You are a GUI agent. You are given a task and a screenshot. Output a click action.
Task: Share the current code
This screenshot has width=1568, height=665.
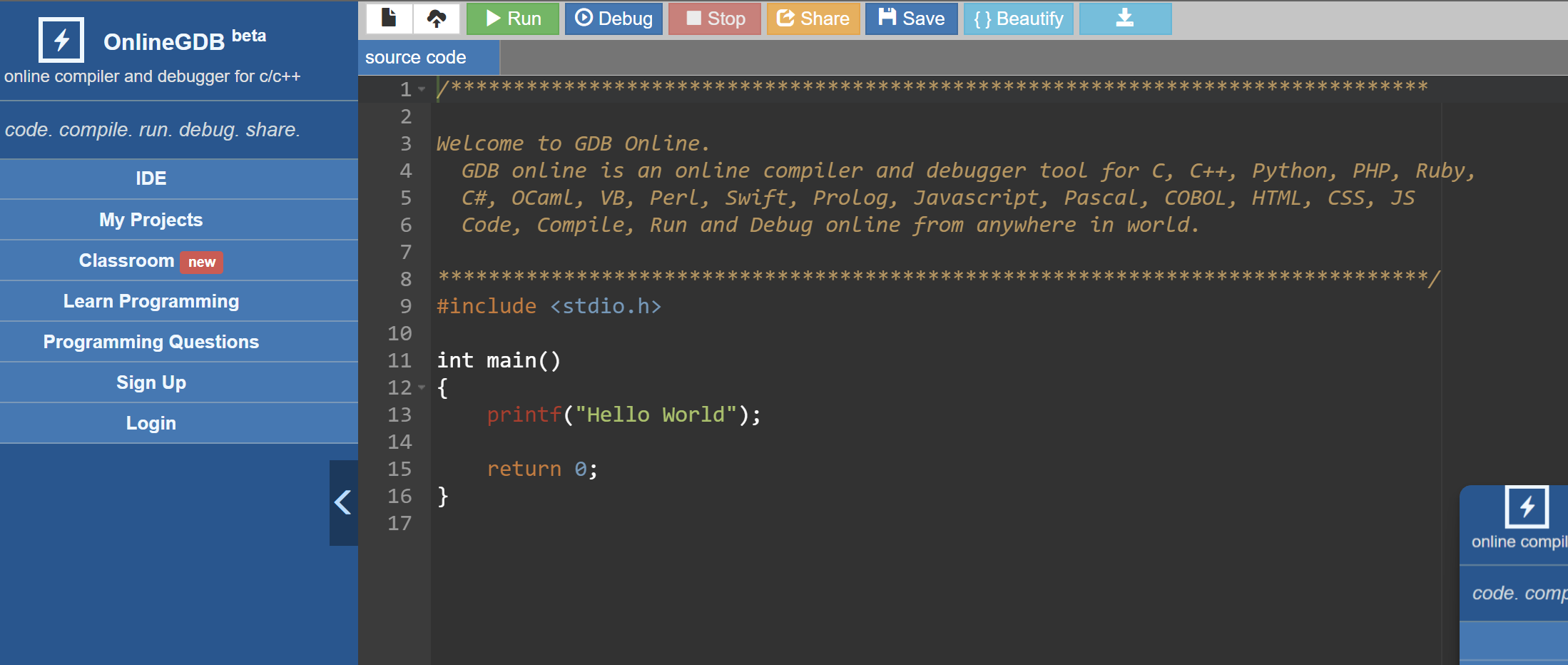click(x=813, y=19)
